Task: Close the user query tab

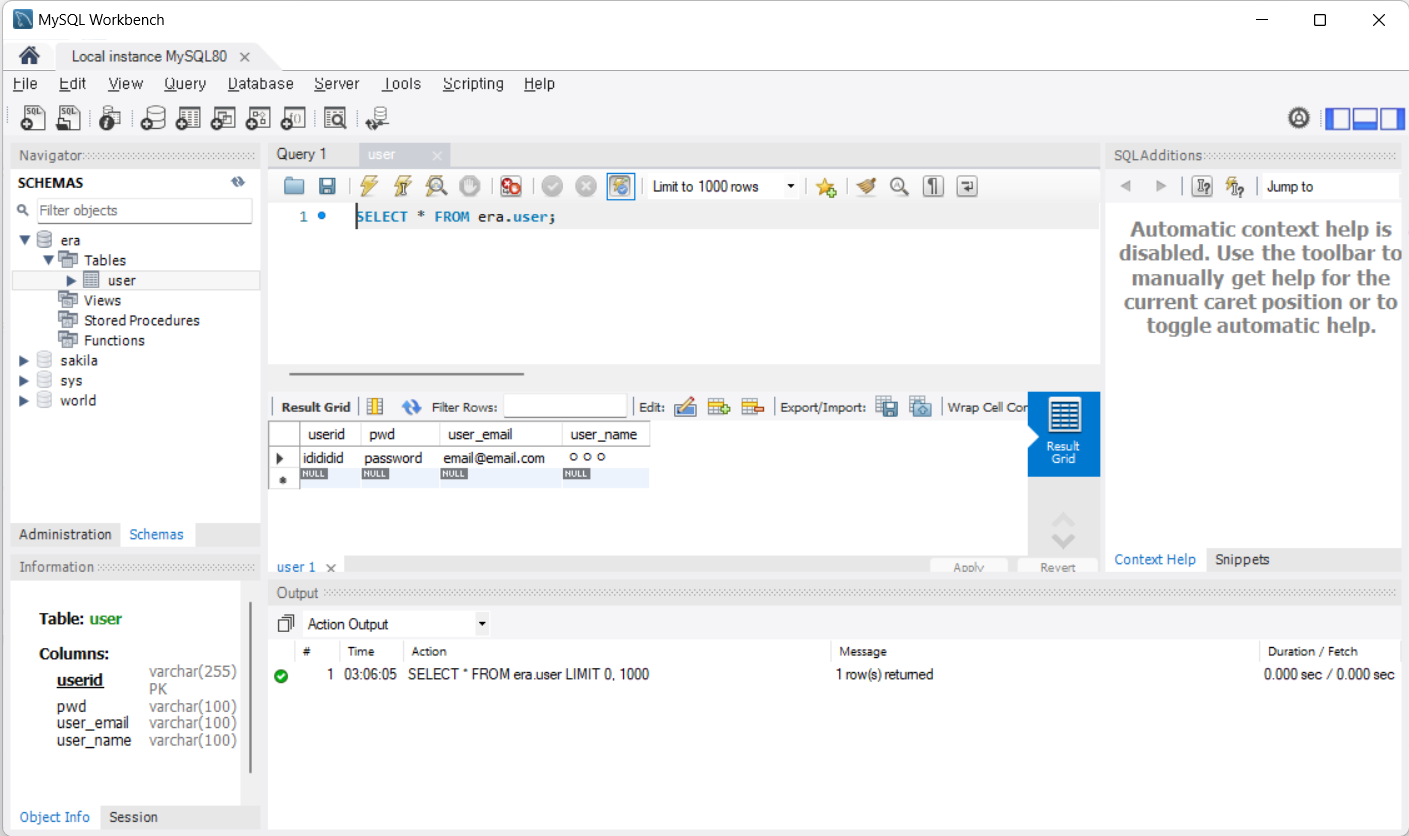Action: [x=437, y=156]
